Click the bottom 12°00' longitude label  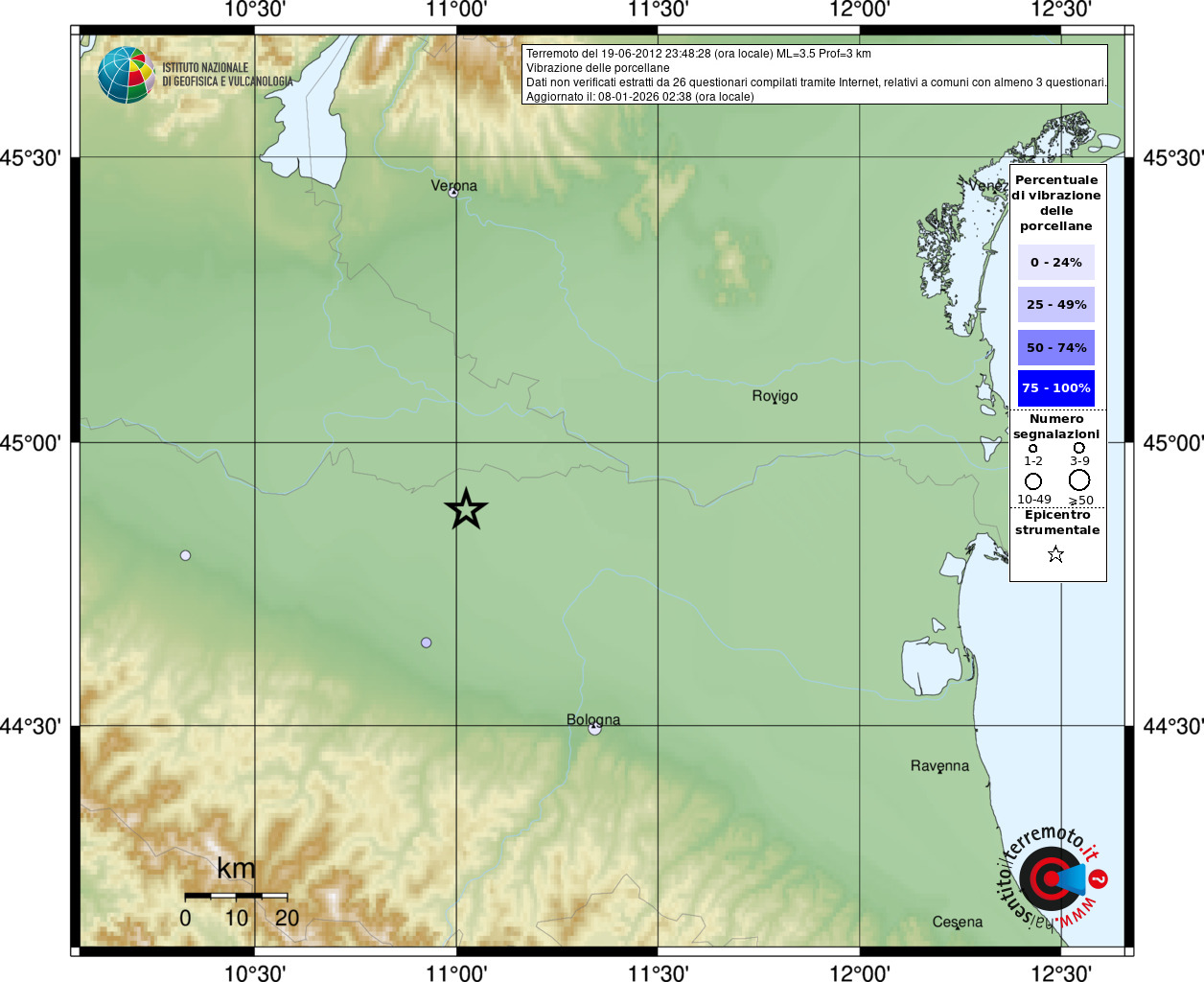(x=860, y=972)
